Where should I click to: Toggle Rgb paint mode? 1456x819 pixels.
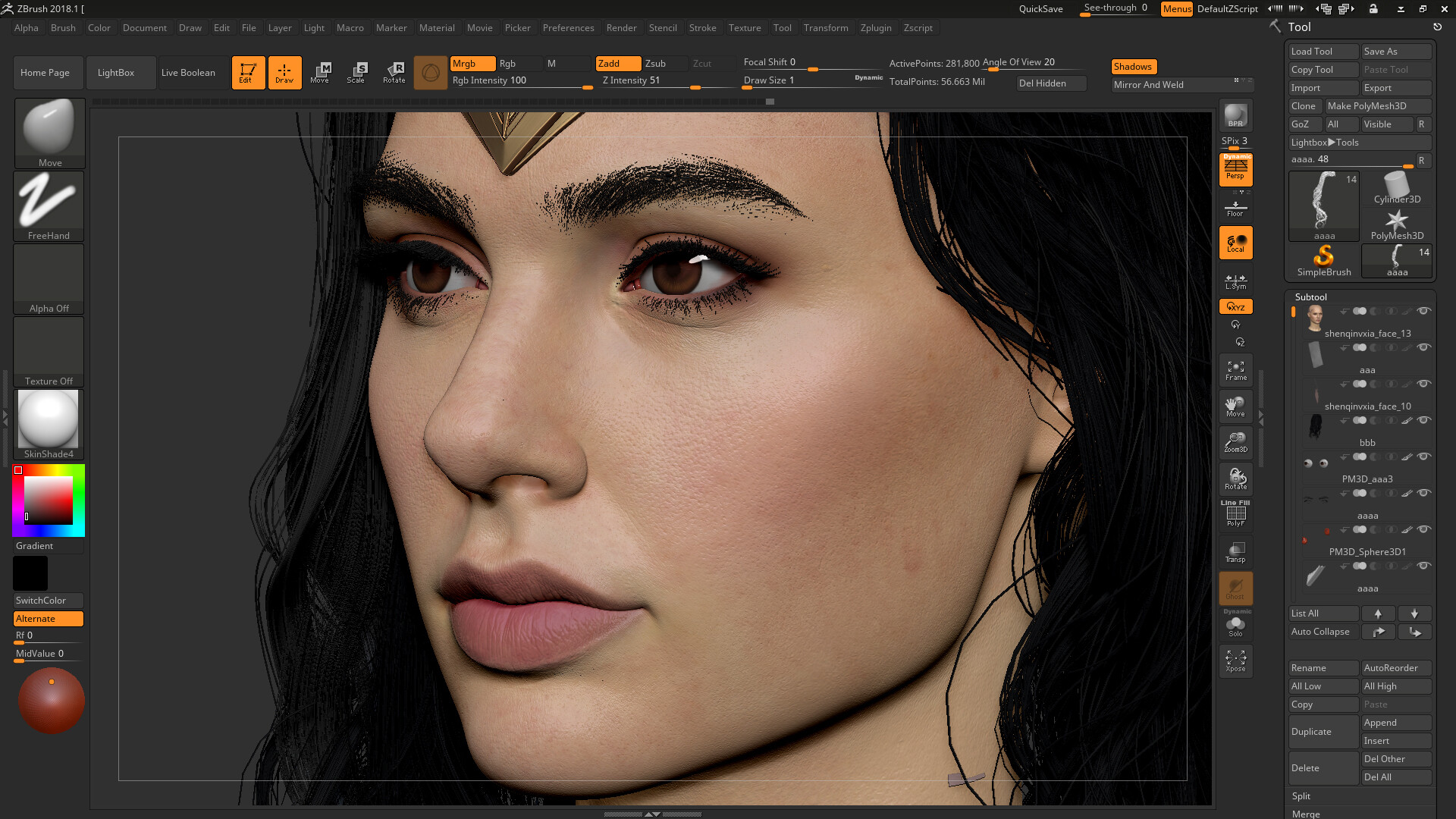click(x=519, y=64)
